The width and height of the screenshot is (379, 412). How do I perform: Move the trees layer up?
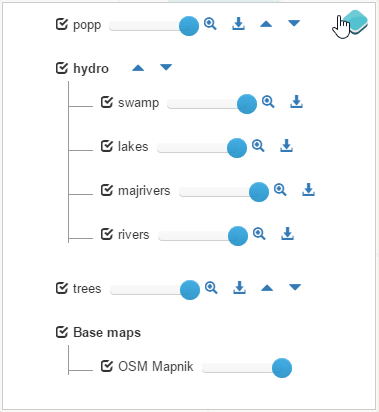(x=267, y=288)
